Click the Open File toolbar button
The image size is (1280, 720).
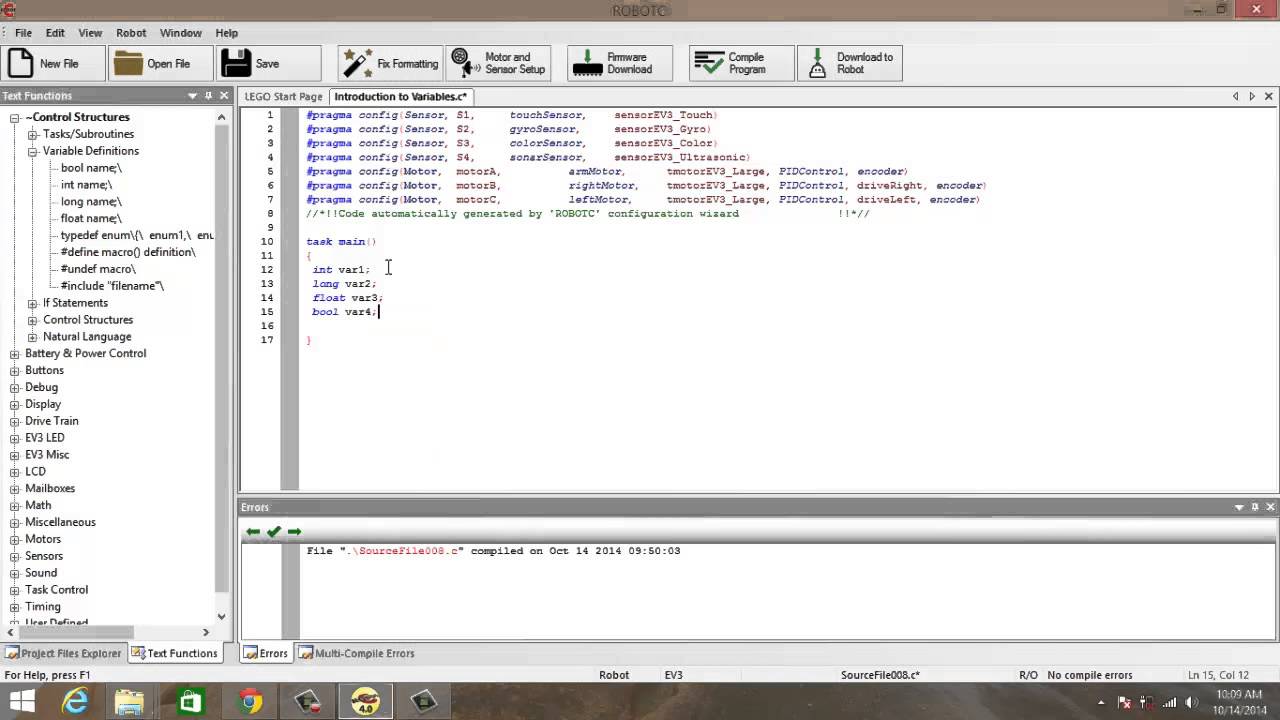[x=160, y=63]
